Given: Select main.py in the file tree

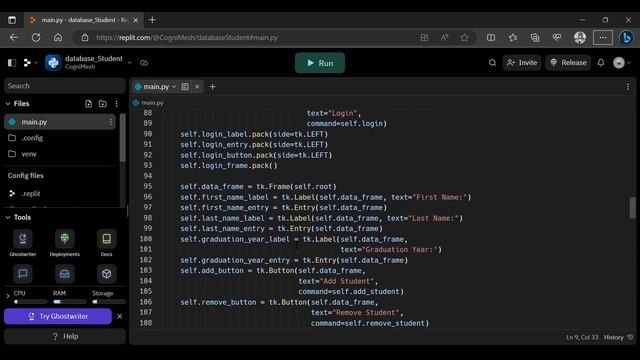Looking at the screenshot, I should (60, 122).
